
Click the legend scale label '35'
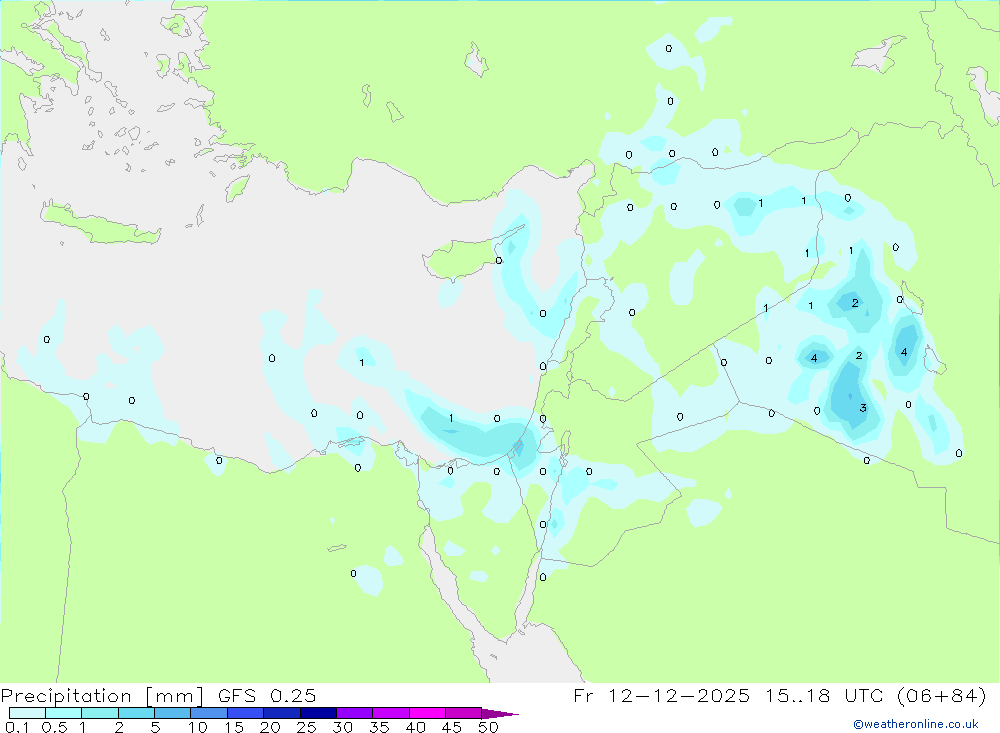(379, 727)
